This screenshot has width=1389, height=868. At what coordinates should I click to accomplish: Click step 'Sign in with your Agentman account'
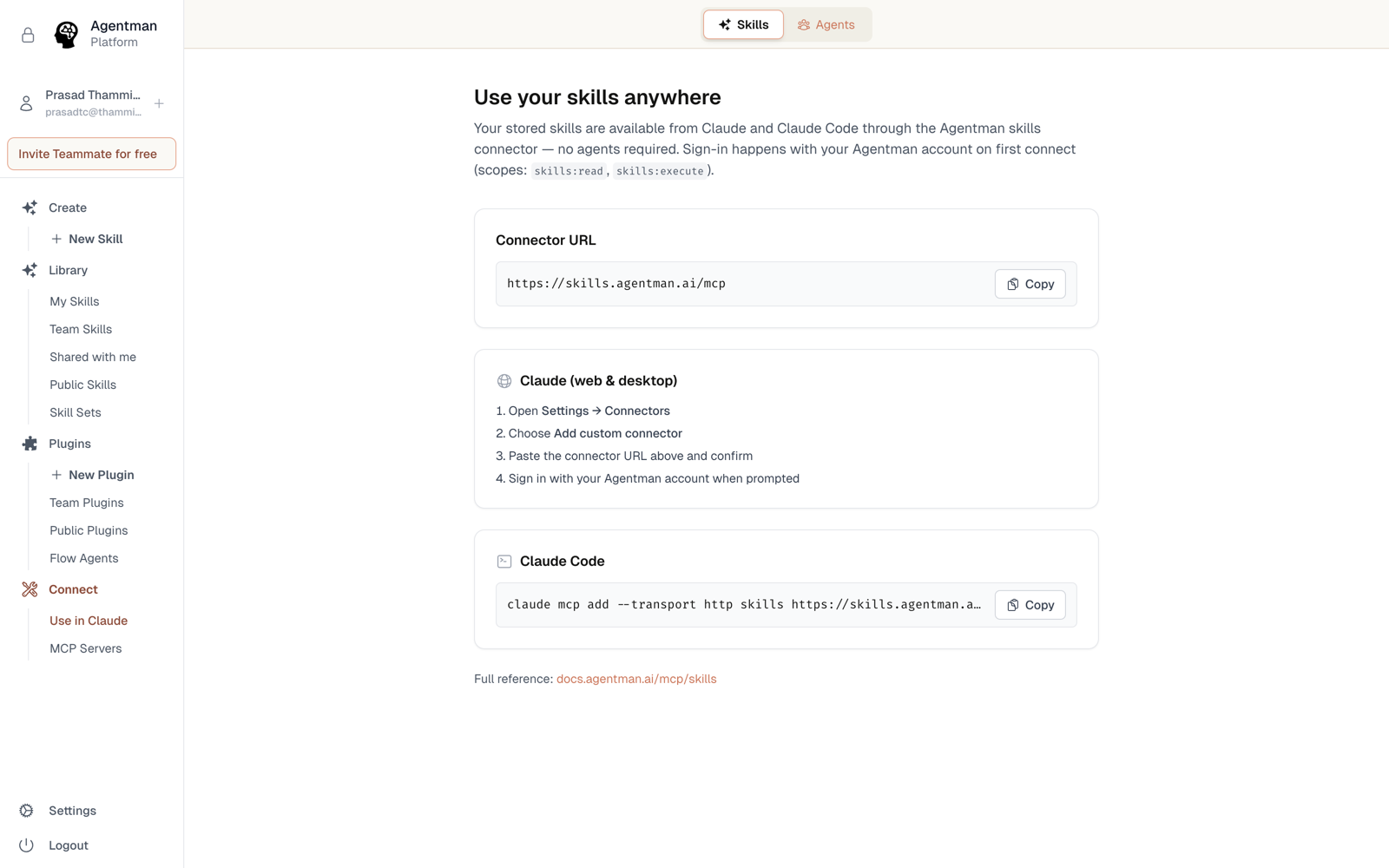point(648,478)
